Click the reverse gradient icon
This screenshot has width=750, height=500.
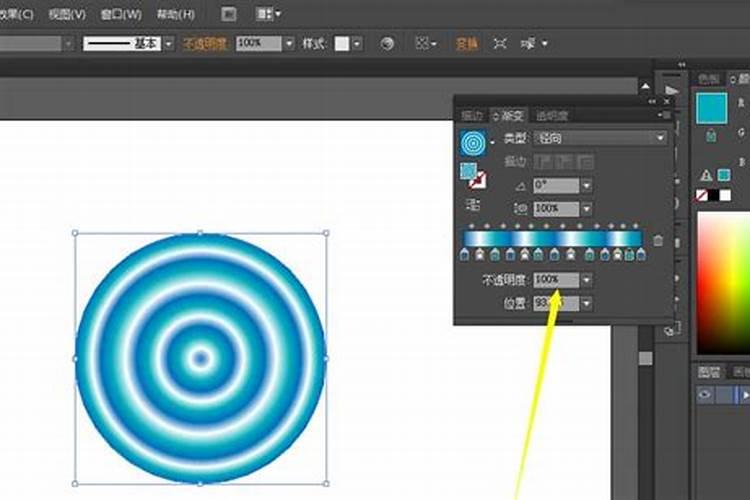coord(473,206)
